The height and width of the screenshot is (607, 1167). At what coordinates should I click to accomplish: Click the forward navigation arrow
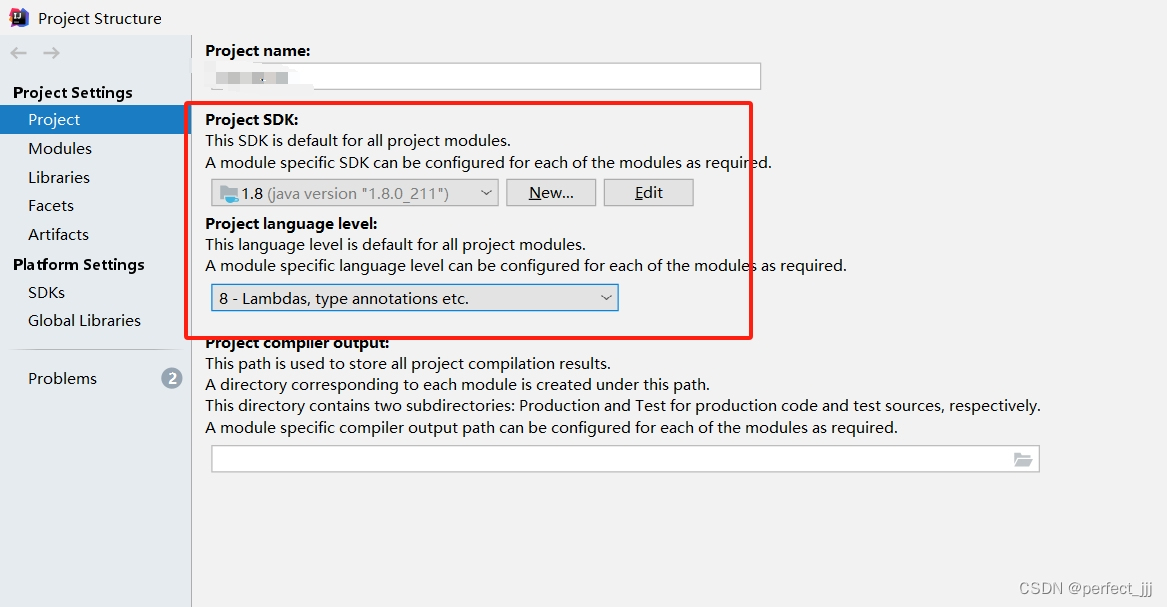(x=51, y=52)
